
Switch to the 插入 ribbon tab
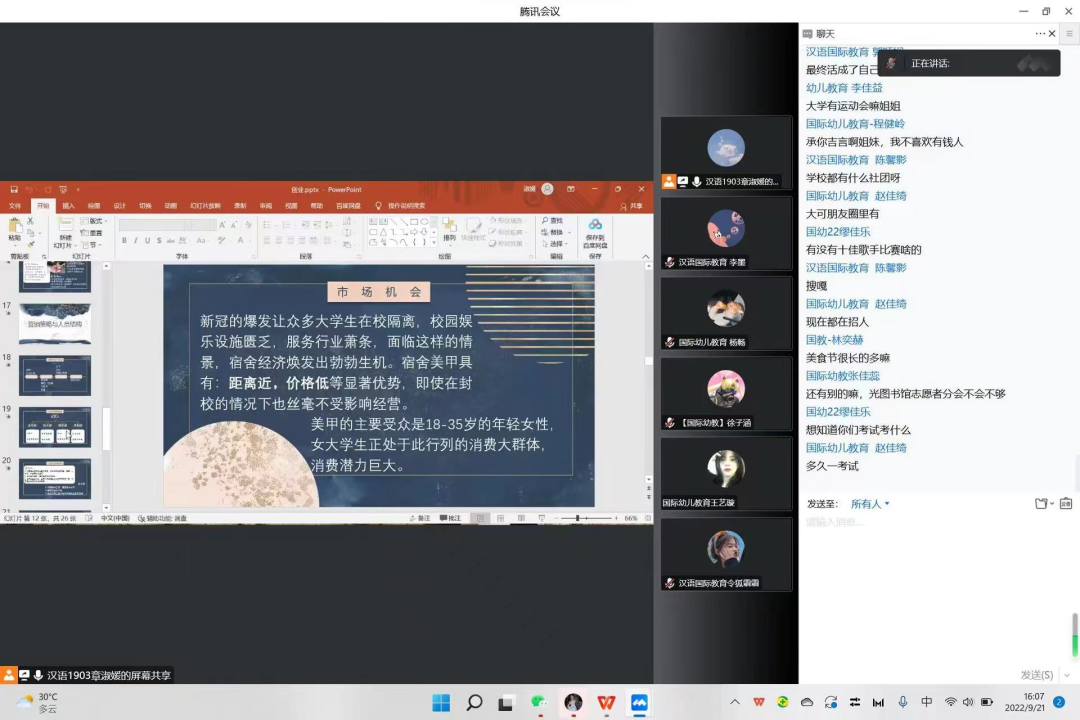click(68, 206)
